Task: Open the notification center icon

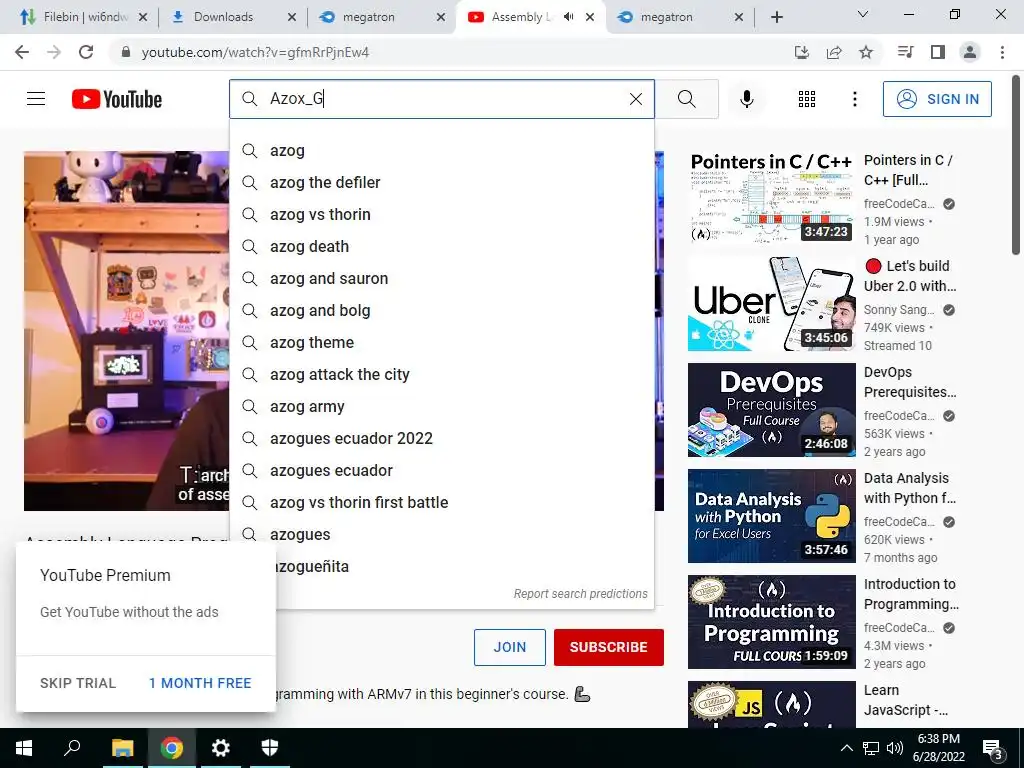Action: point(993,750)
